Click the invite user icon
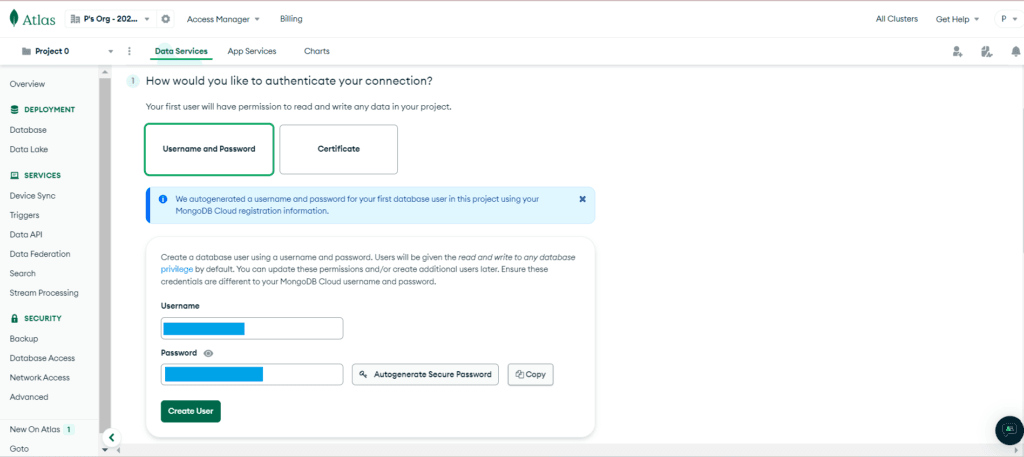The width and height of the screenshot is (1024, 457). pos(957,51)
